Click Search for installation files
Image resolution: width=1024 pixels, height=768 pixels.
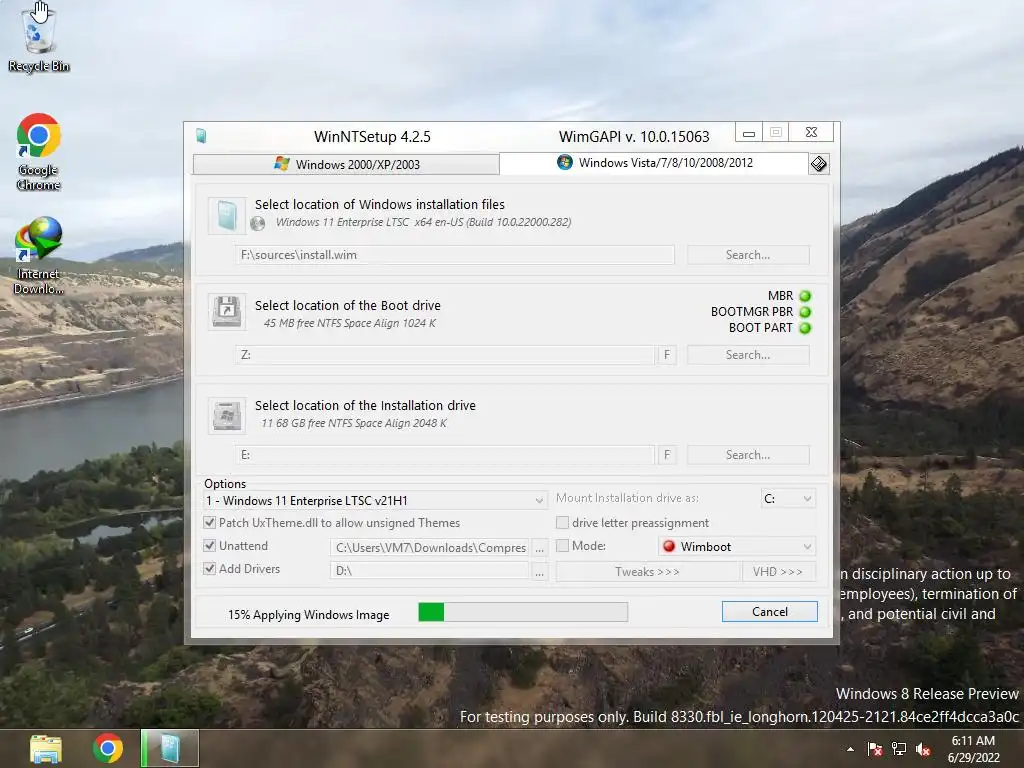click(x=748, y=255)
